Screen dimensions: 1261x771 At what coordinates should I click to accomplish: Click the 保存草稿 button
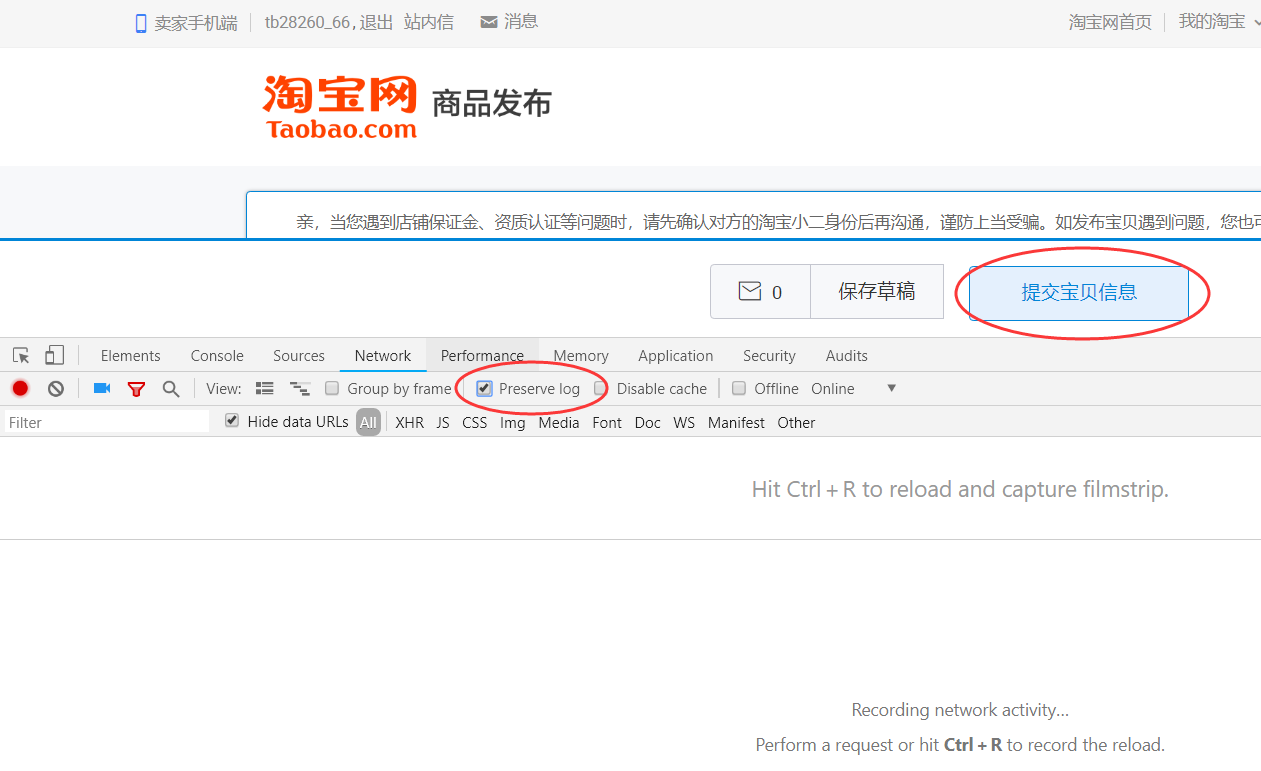coord(876,292)
